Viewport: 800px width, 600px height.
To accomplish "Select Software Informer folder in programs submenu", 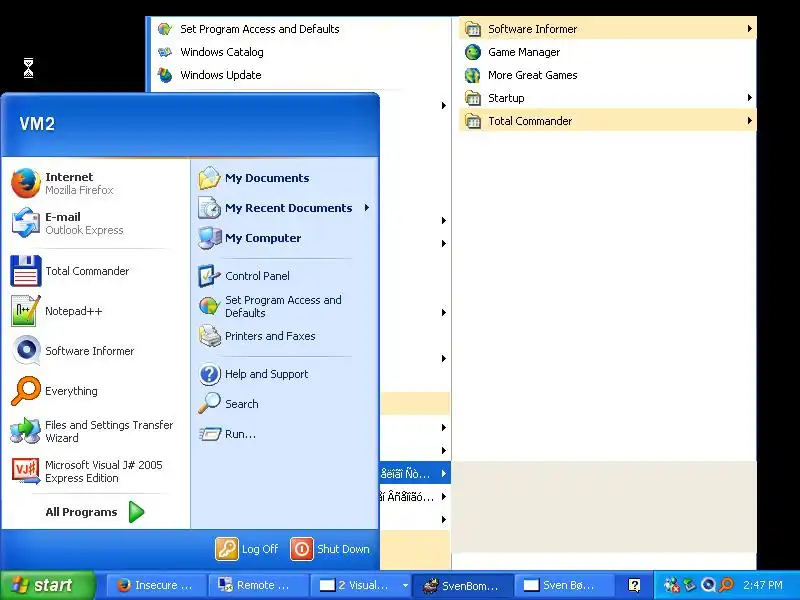I will pos(608,29).
